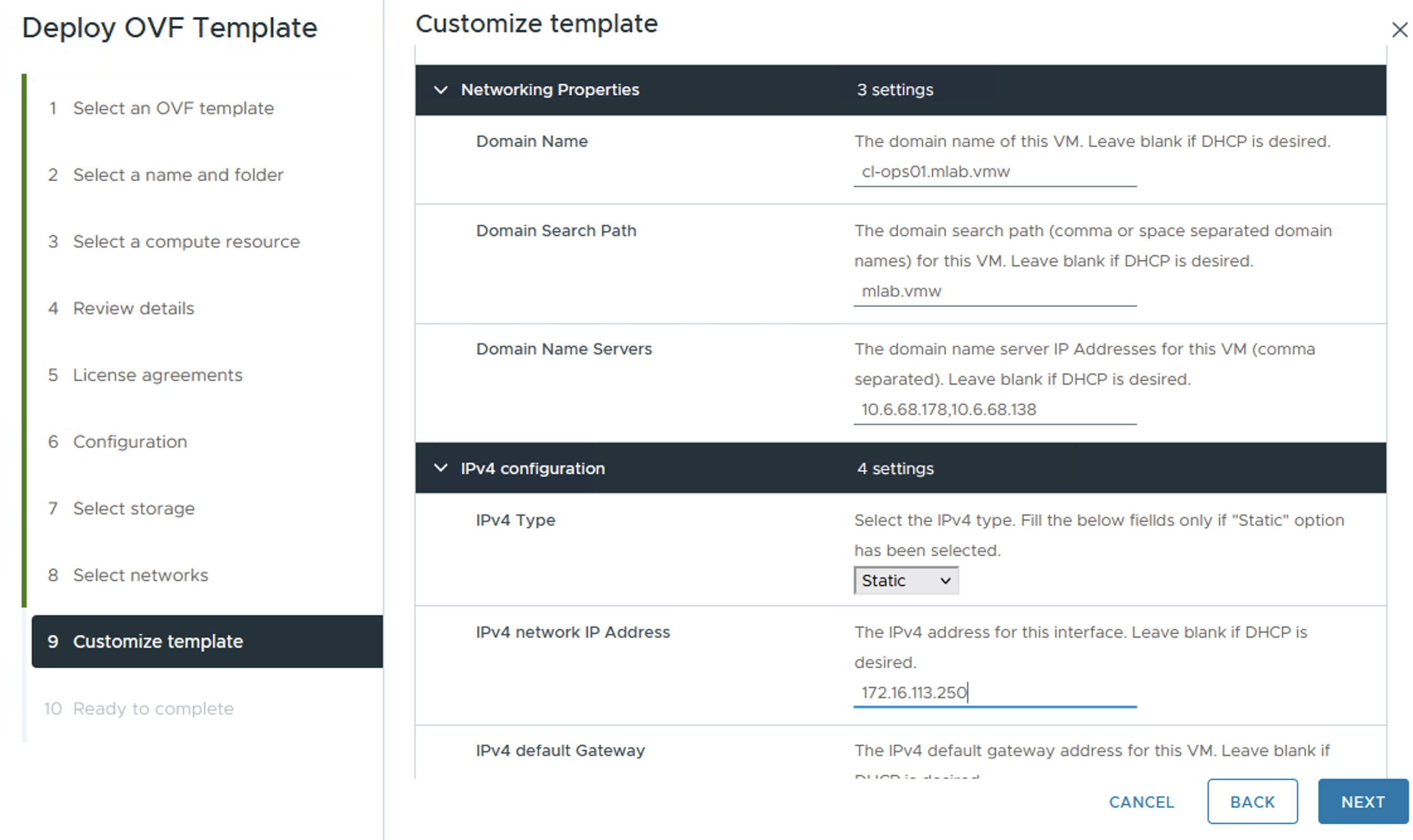Viewport: 1413px width, 840px height.
Task: Open step 5 License agreements
Action: [x=157, y=375]
